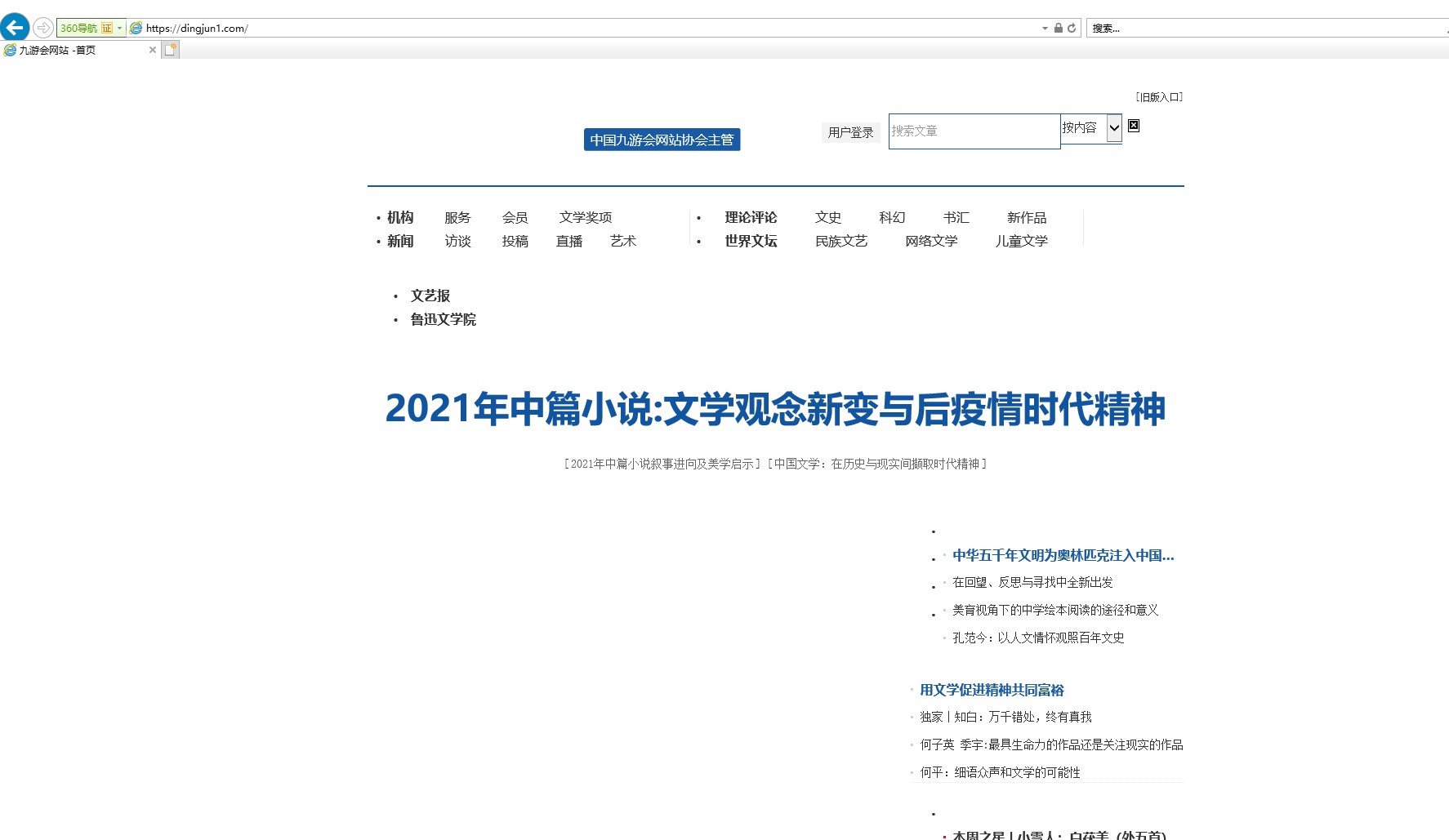Click the 用户登录 button
1449x840 pixels.
coord(850,132)
